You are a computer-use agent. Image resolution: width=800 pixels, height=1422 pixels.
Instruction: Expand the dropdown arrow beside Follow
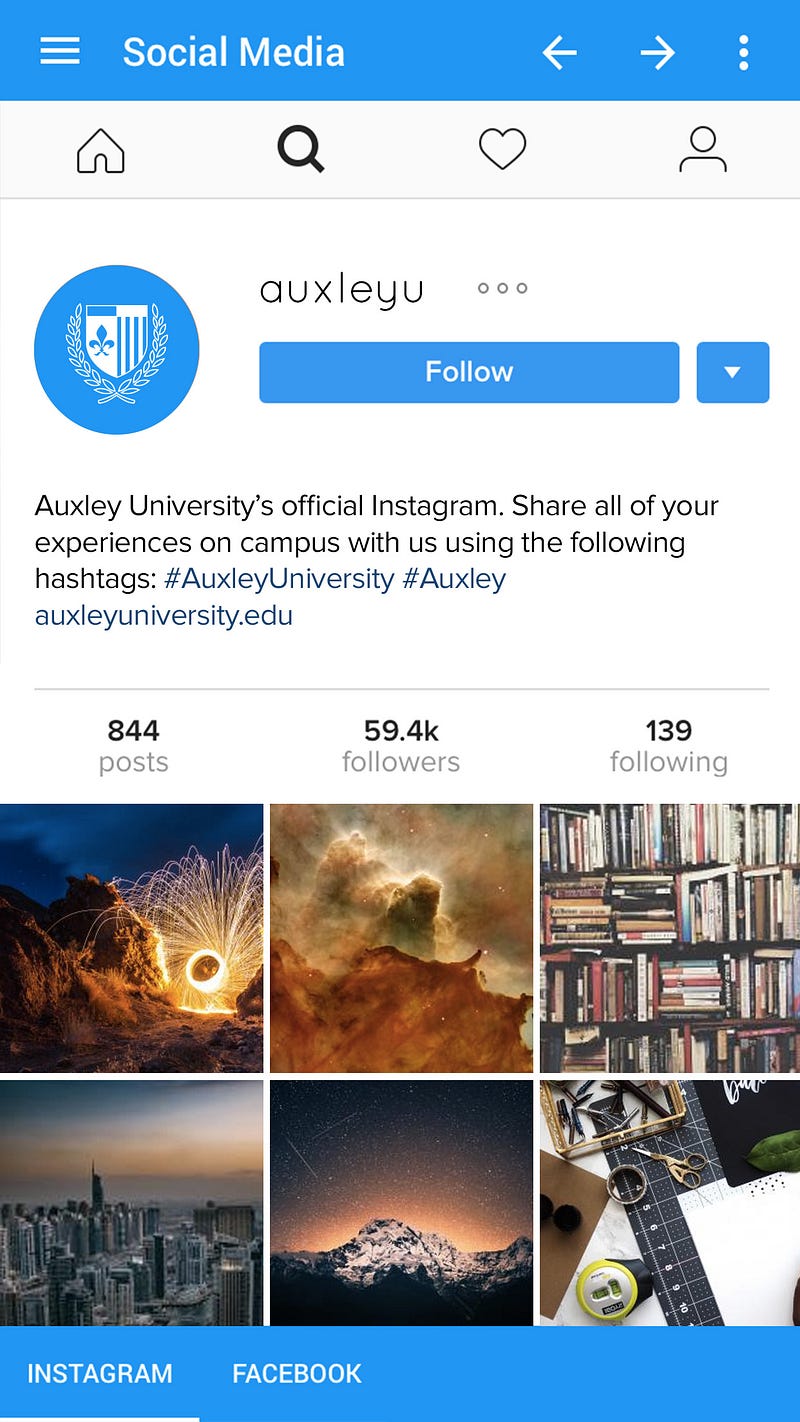pyautogui.click(x=733, y=372)
